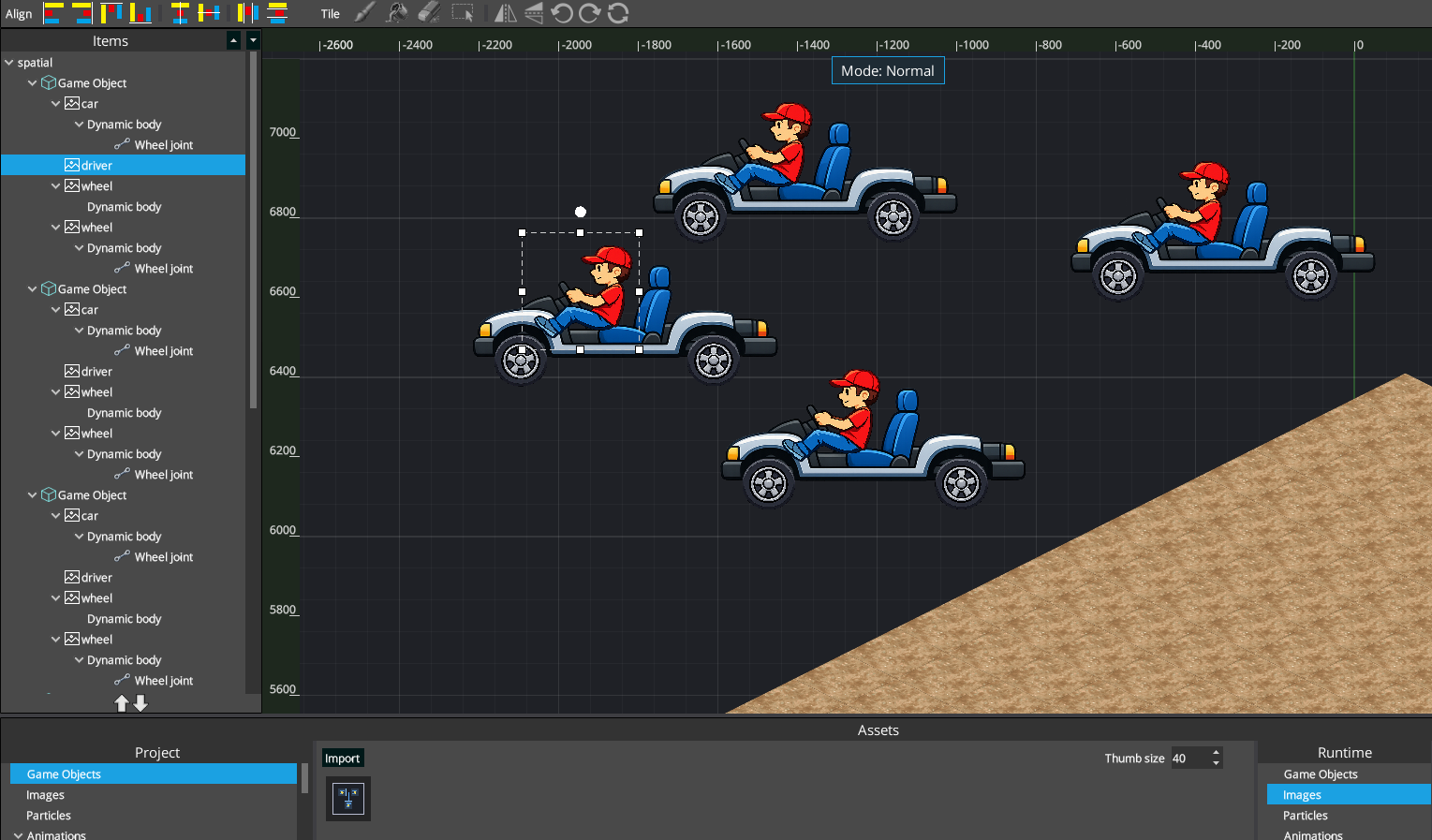Select Images in the Runtime list
This screenshot has height=840, width=1432.
[x=1349, y=795]
